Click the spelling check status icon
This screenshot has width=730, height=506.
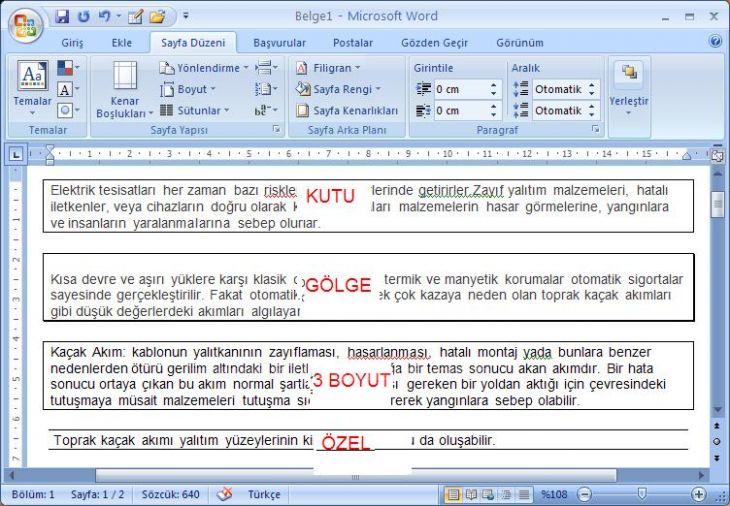point(225,494)
